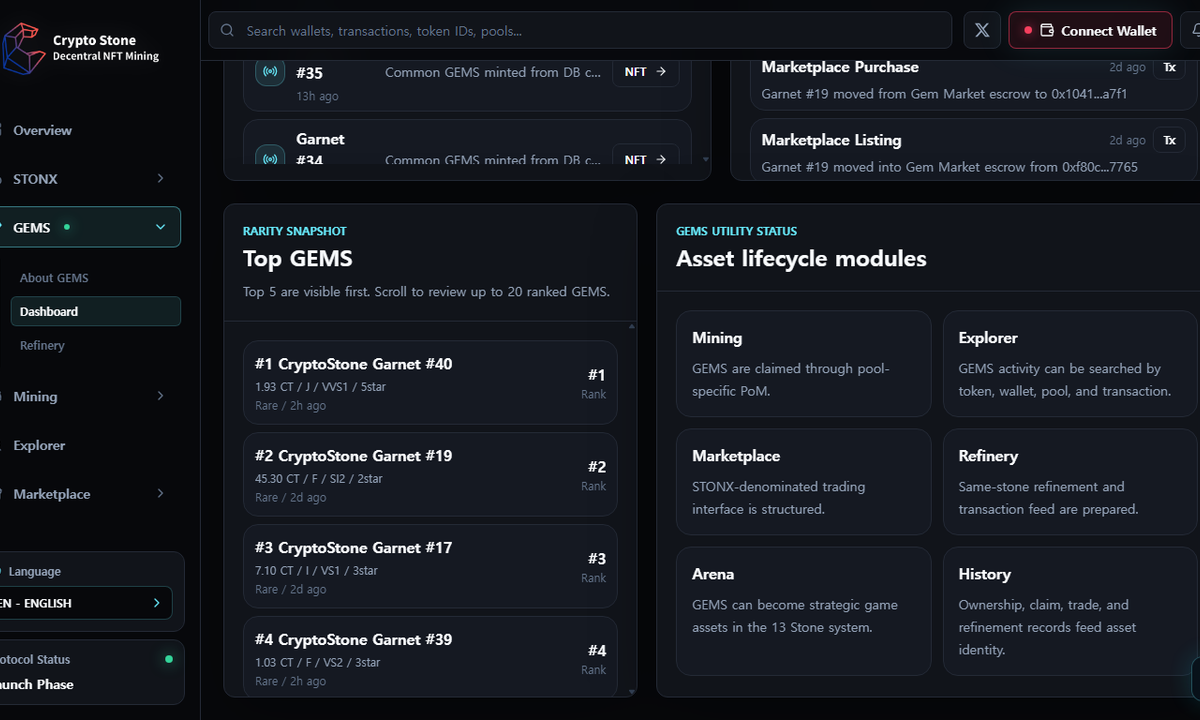Select the Dashboard submenu item

(x=95, y=311)
